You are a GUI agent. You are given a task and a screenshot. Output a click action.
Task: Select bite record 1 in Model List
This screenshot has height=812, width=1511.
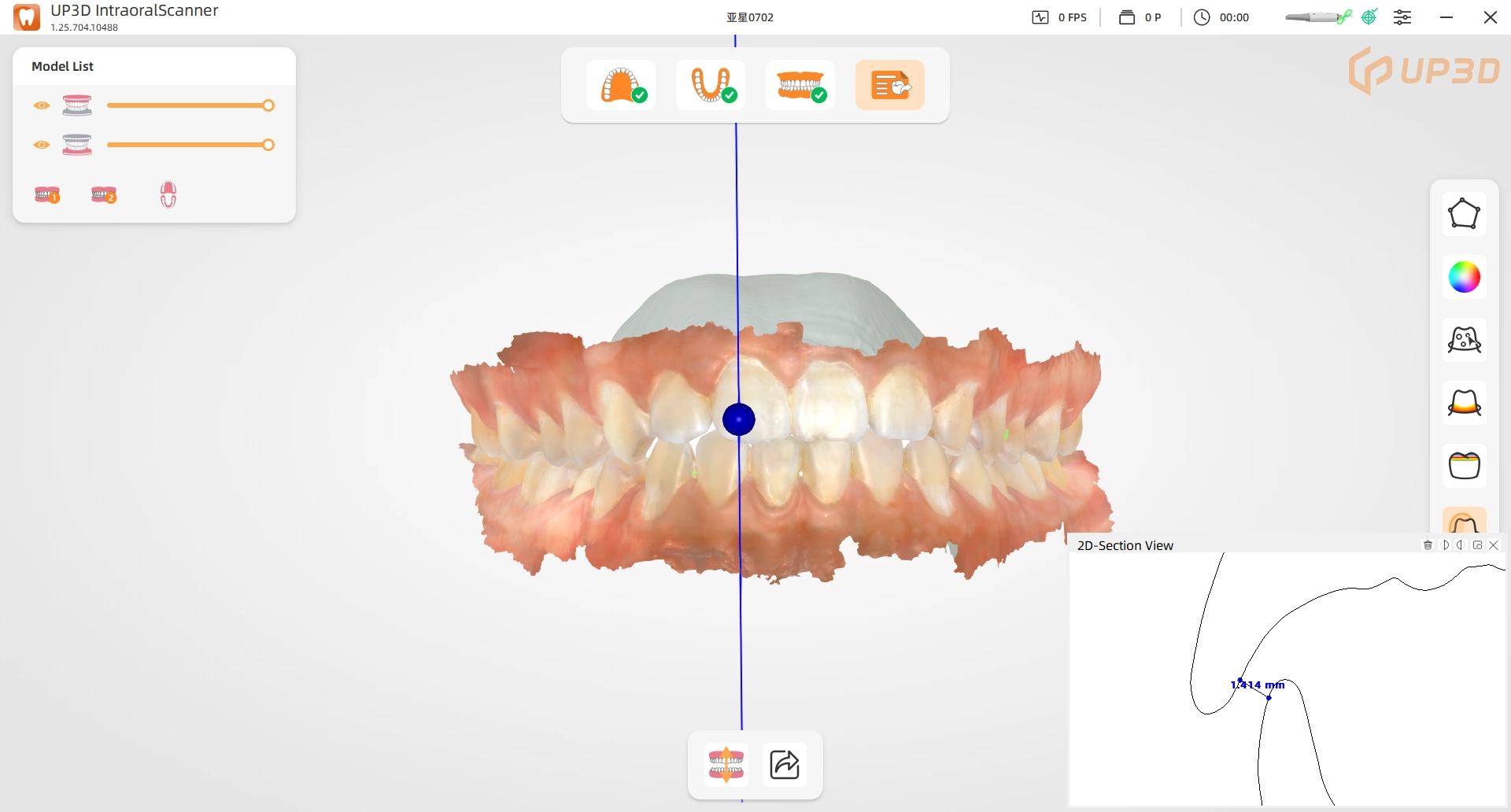47,194
